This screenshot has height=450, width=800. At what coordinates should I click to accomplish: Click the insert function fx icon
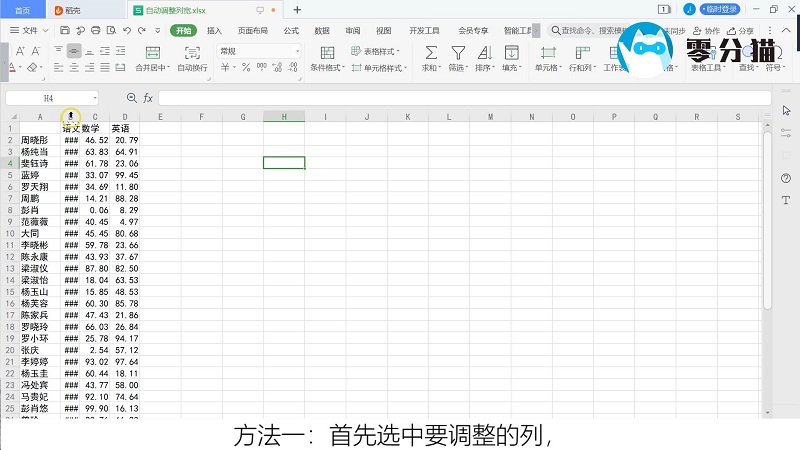[148, 98]
